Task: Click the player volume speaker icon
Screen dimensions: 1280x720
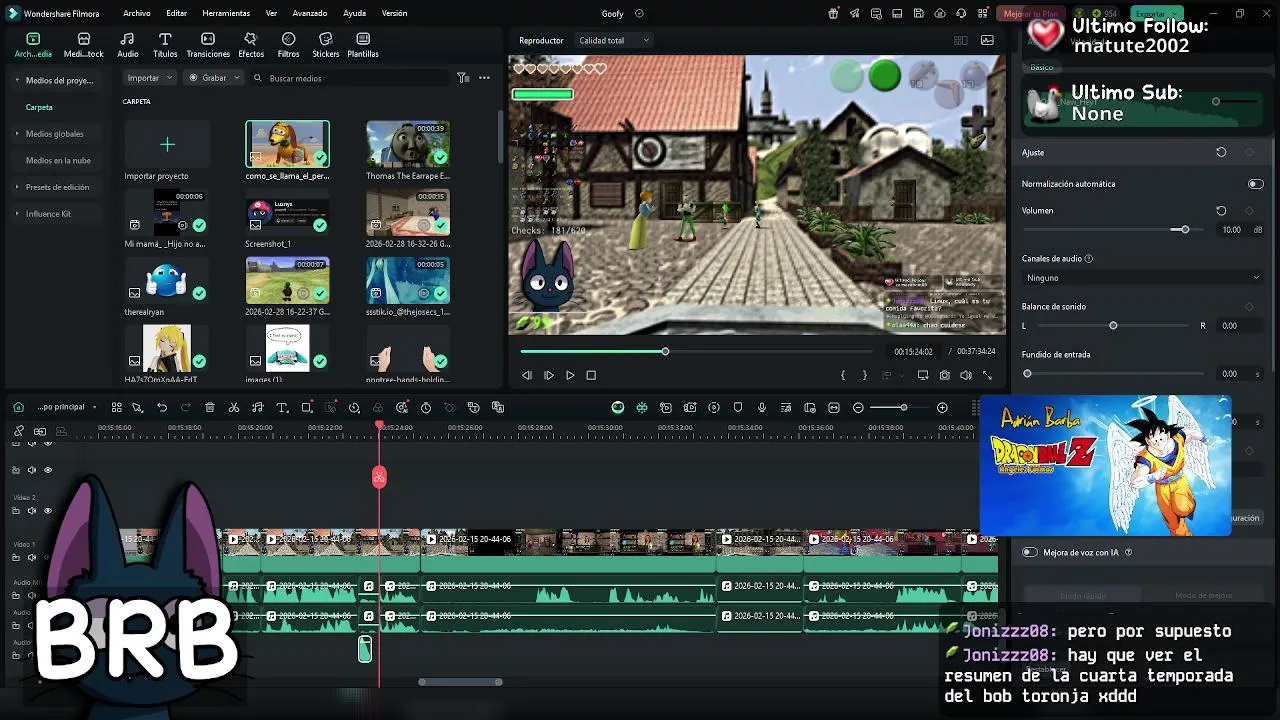Action: pos(965,375)
